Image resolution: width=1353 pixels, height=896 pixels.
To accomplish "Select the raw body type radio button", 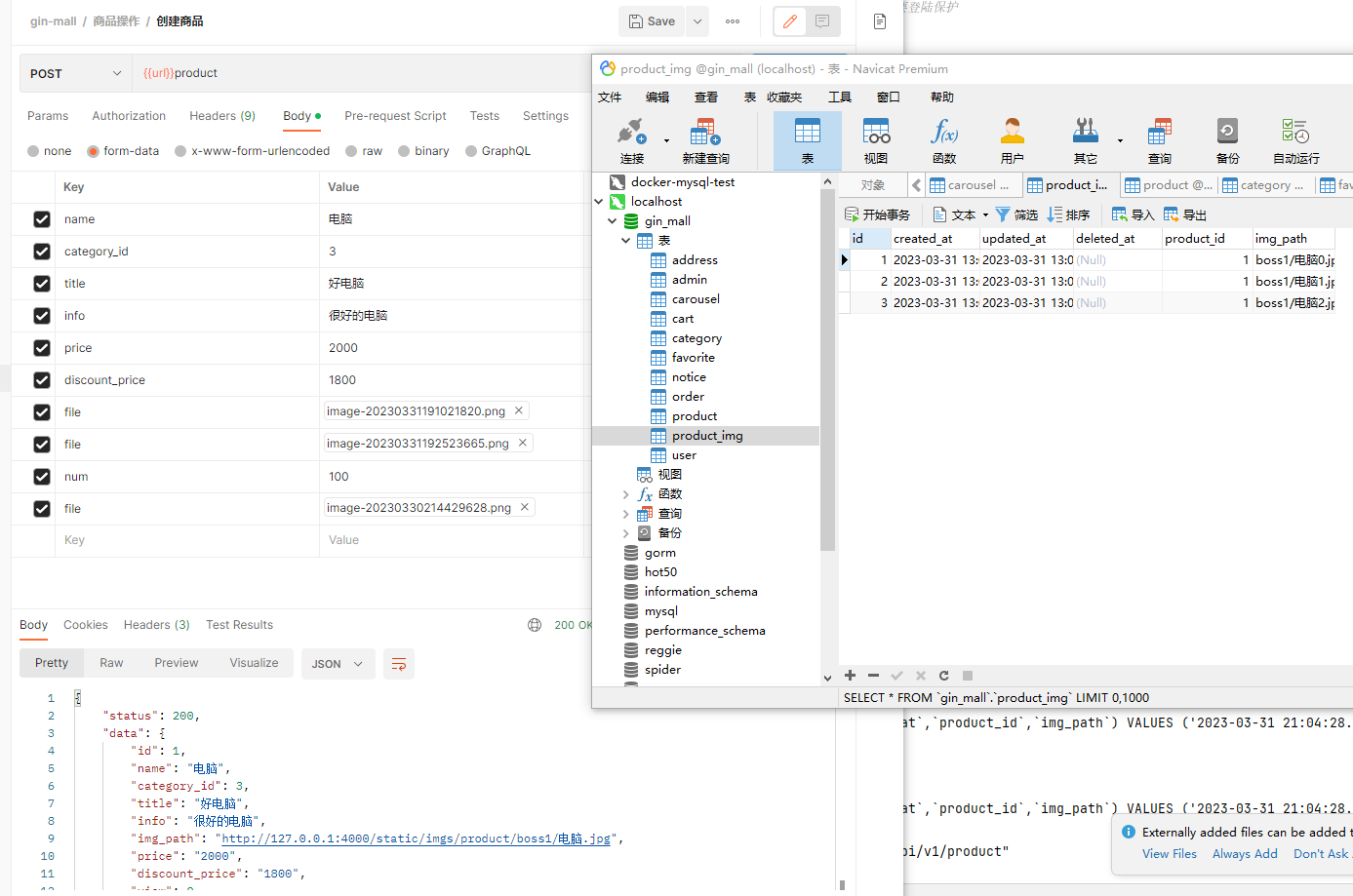I will point(351,151).
